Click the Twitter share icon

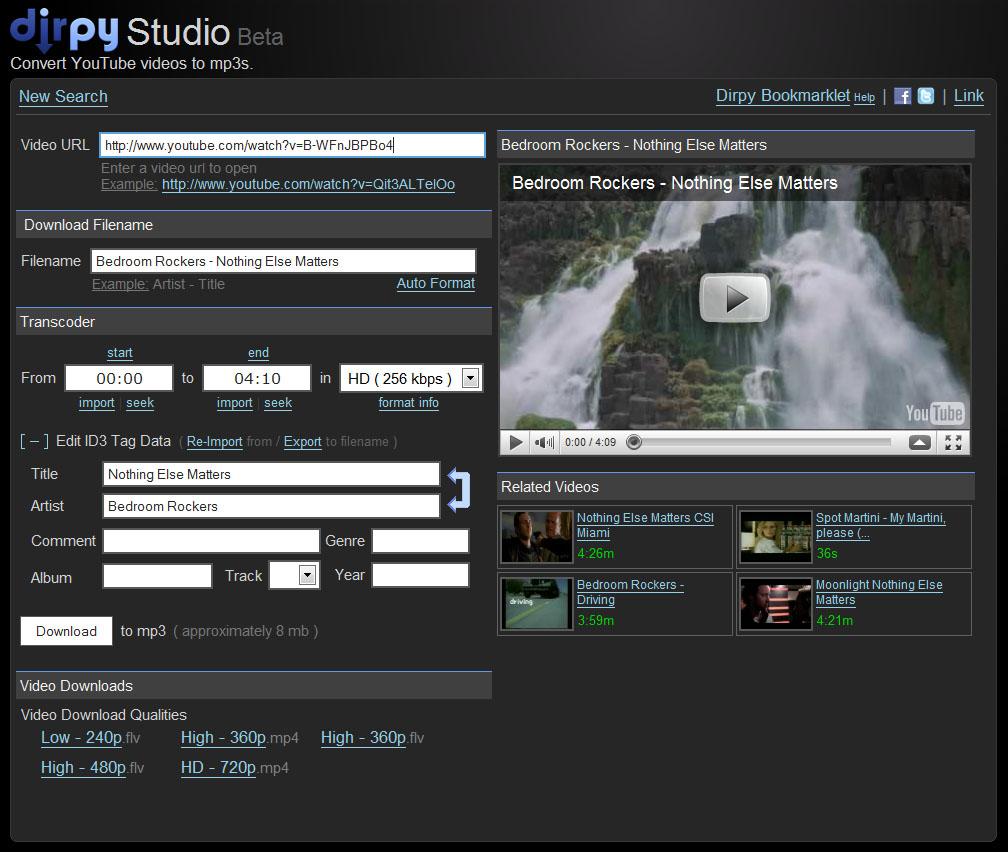pos(926,96)
